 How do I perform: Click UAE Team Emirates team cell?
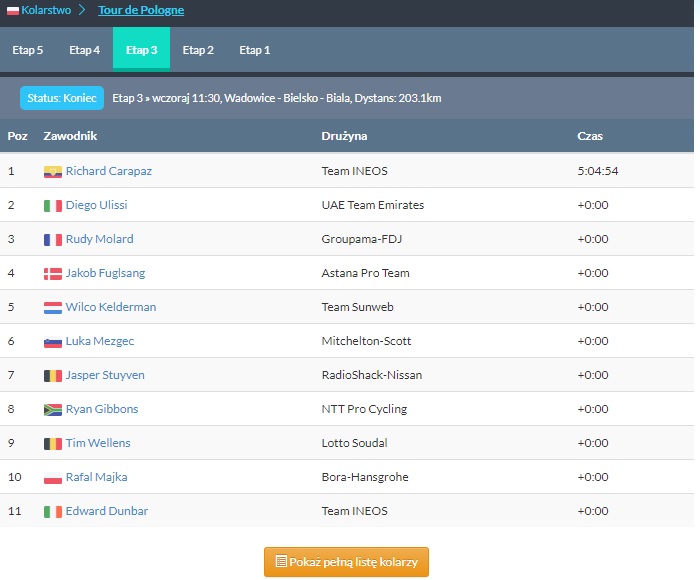coord(373,205)
